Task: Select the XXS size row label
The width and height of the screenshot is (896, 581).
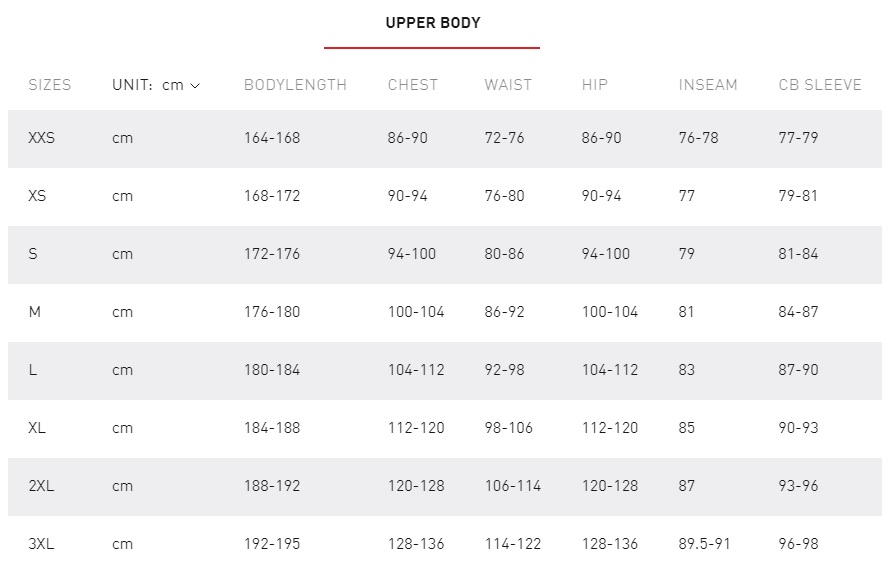Action: pyautogui.click(x=42, y=138)
